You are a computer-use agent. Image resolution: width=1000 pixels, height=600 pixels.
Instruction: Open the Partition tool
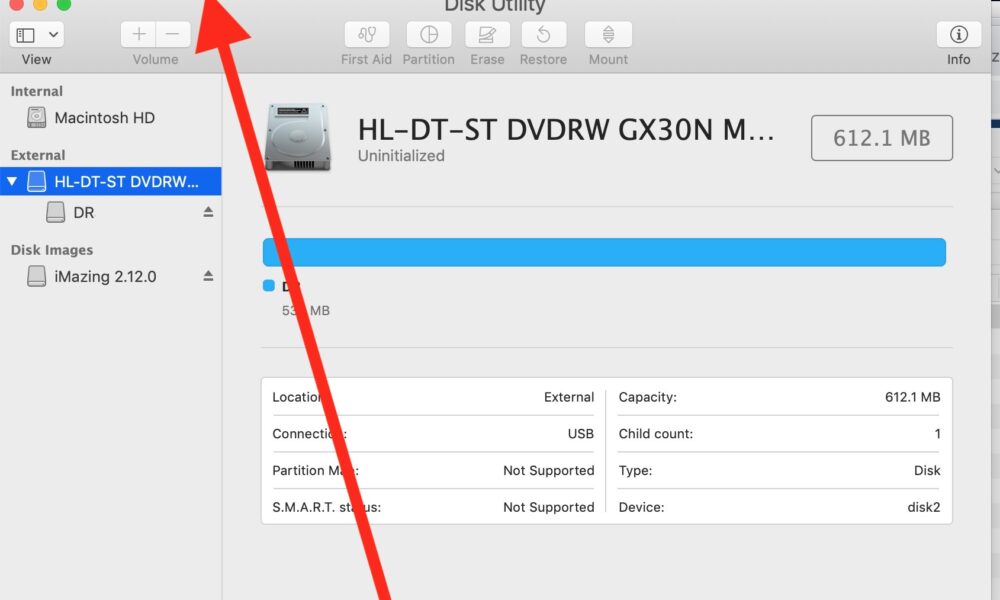click(x=429, y=34)
